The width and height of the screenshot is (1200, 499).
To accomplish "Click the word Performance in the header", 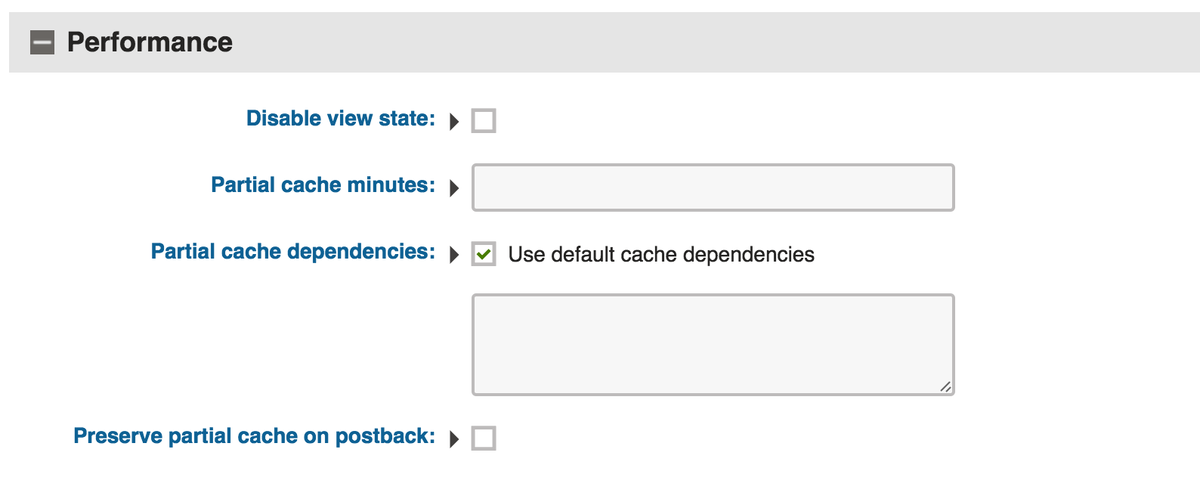I will point(149,42).
